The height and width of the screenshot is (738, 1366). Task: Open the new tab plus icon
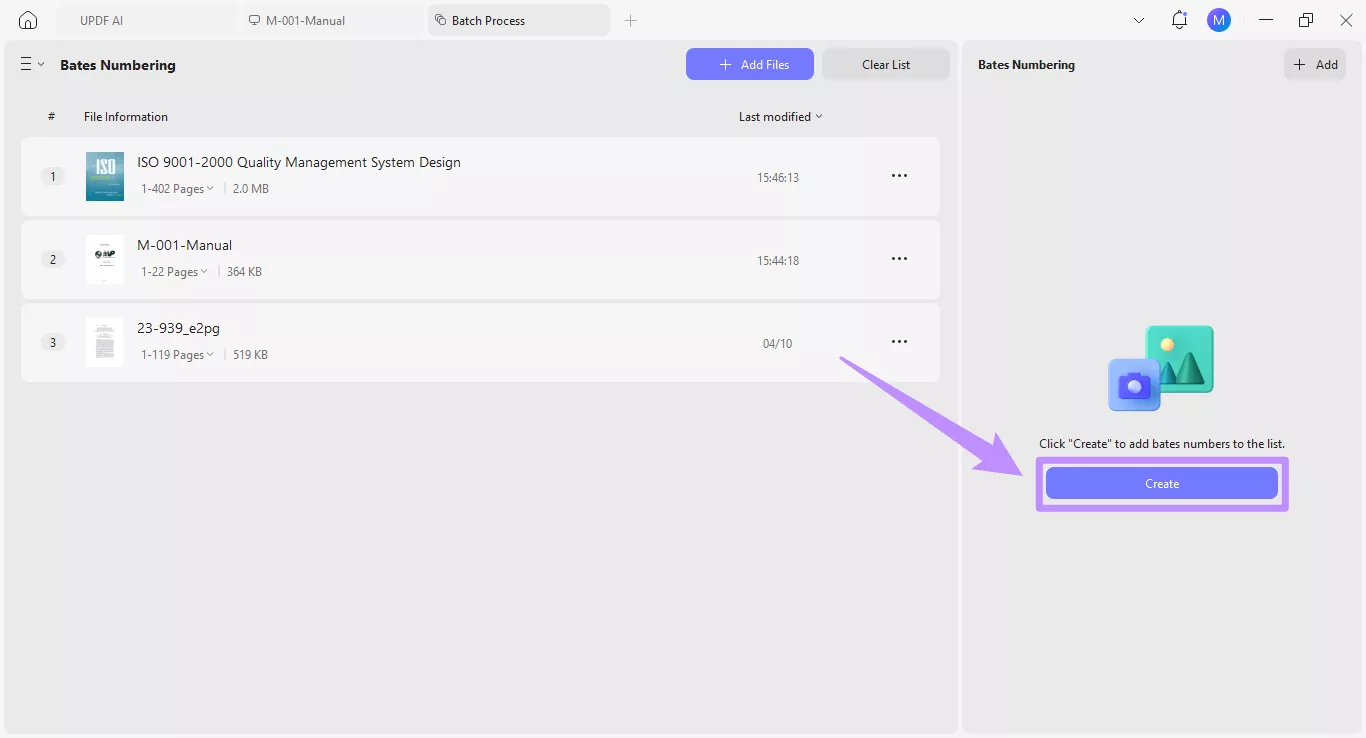click(x=630, y=20)
